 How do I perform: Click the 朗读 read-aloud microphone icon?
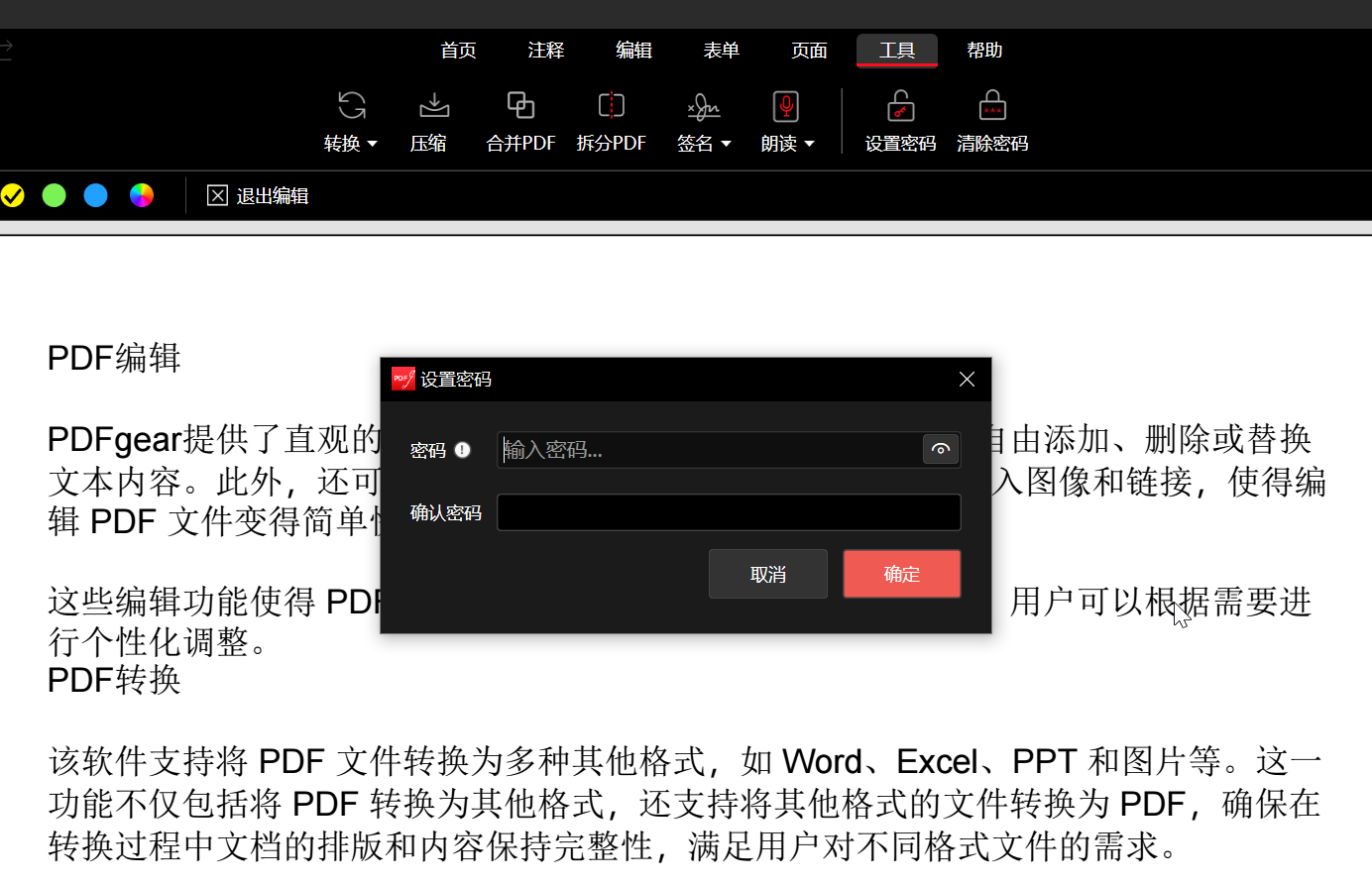pyautogui.click(x=785, y=106)
